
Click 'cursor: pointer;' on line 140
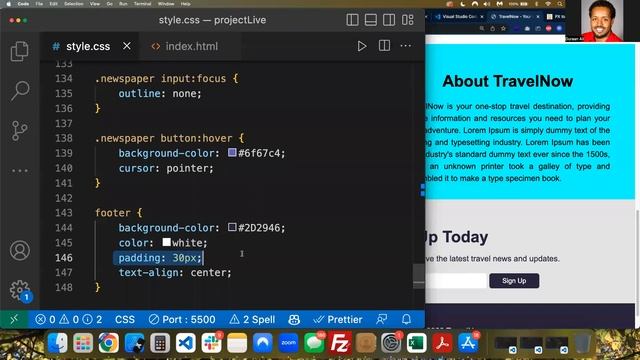[x=166, y=168]
